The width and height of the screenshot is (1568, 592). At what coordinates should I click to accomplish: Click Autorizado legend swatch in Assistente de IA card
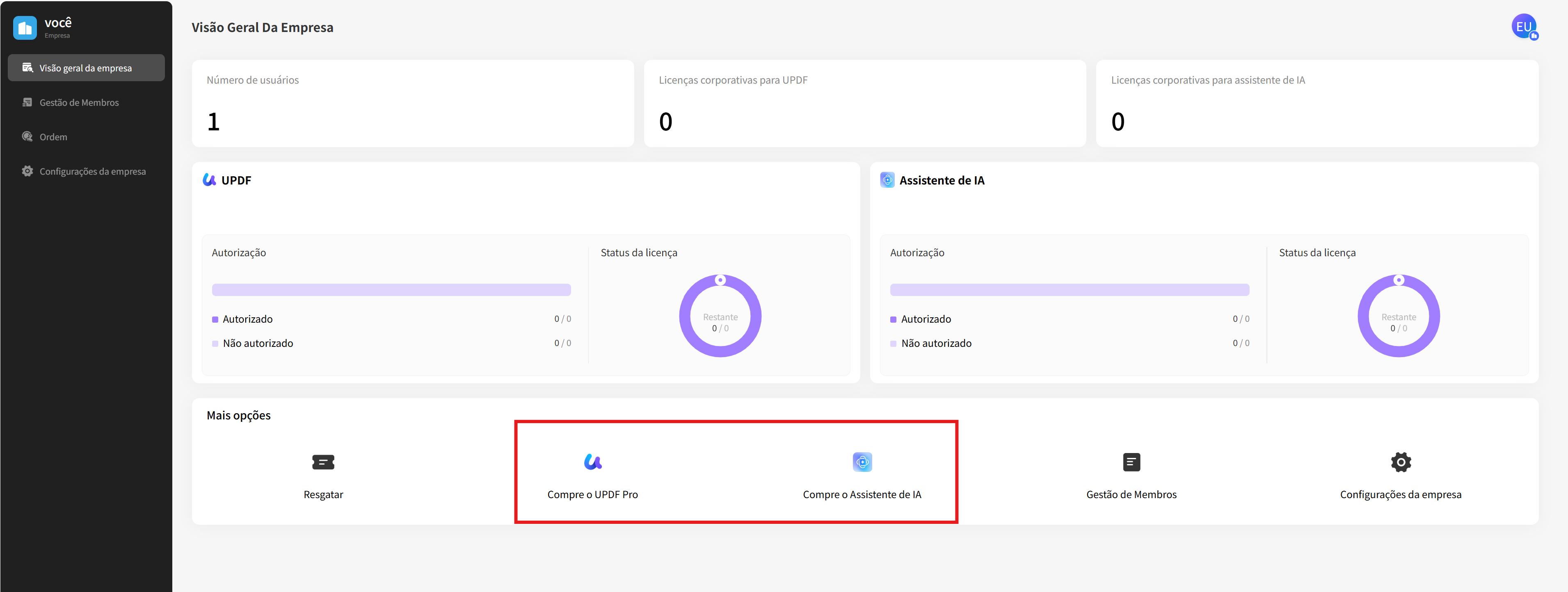tap(893, 319)
